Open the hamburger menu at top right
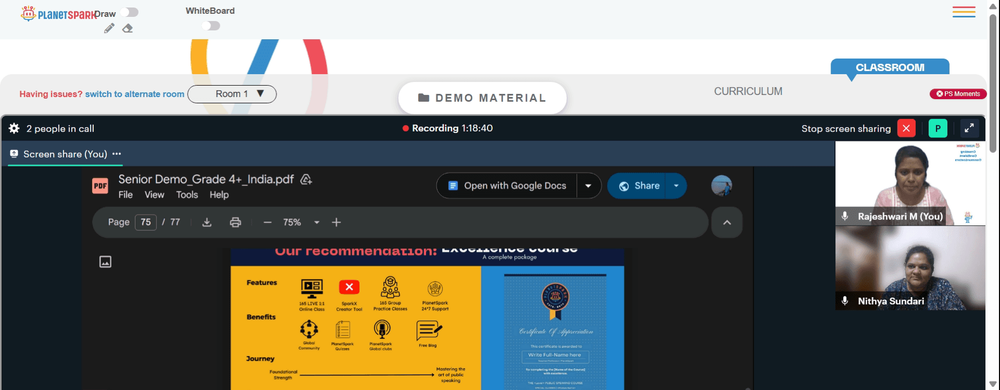This screenshot has width=1000, height=390. click(x=964, y=11)
